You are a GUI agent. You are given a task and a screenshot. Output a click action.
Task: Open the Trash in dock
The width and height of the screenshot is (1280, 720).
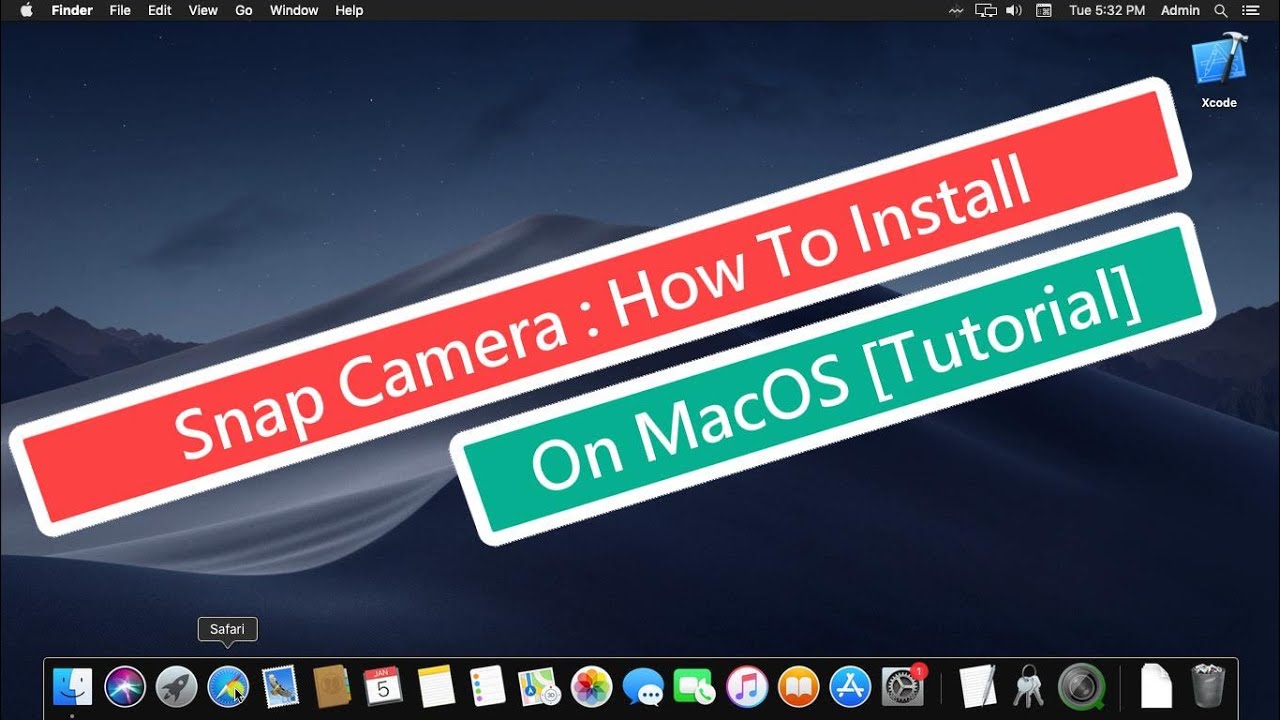pyautogui.click(x=1208, y=687)
